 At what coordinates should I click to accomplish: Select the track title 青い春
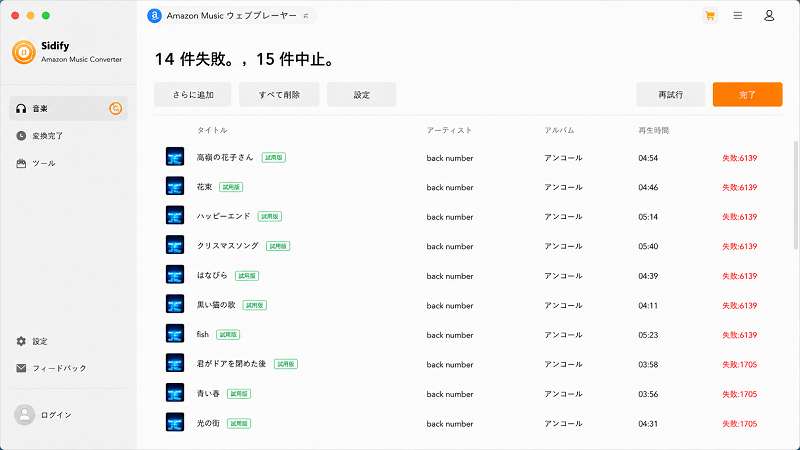pos(208,393)
